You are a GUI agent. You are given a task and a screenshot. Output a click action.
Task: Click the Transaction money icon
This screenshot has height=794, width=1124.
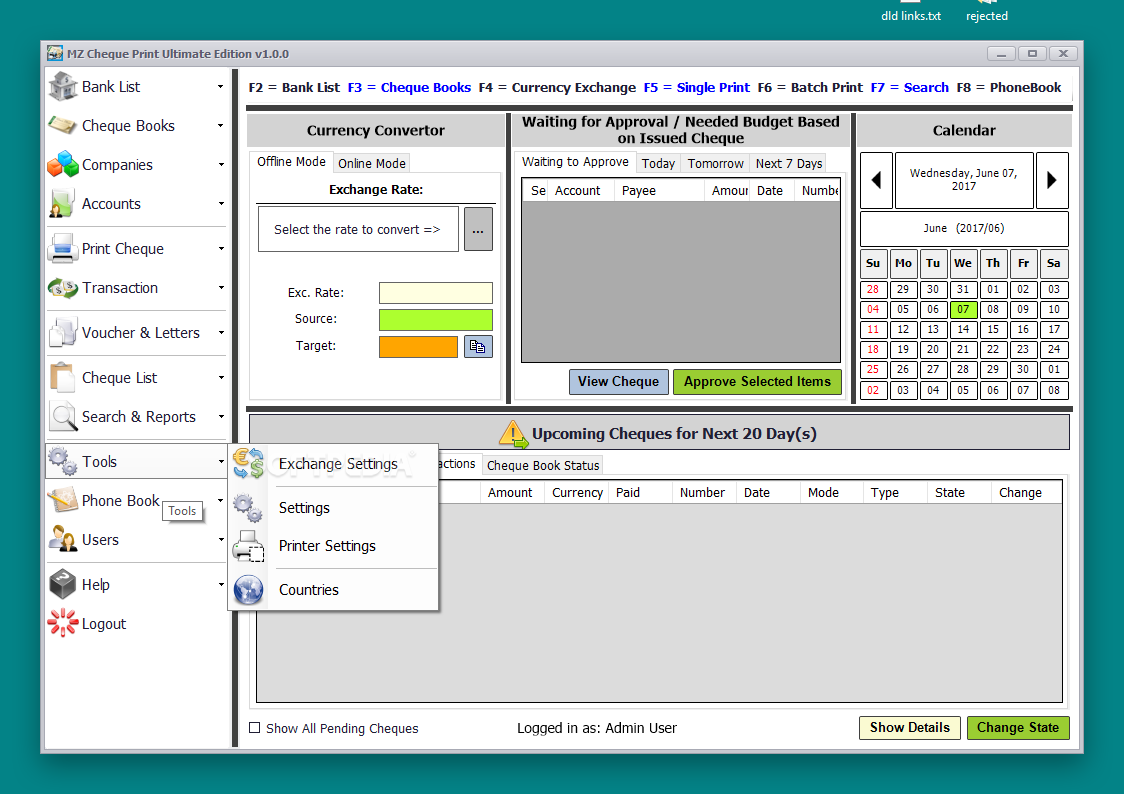point(63,288)
